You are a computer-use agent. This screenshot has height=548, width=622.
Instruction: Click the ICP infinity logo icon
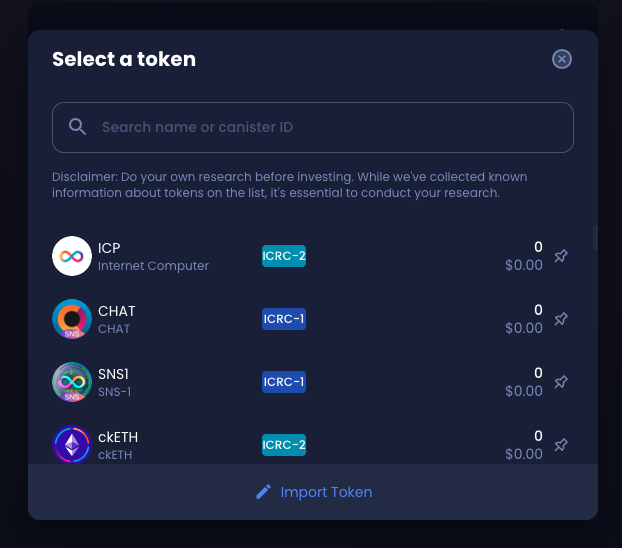click(72, 256)
